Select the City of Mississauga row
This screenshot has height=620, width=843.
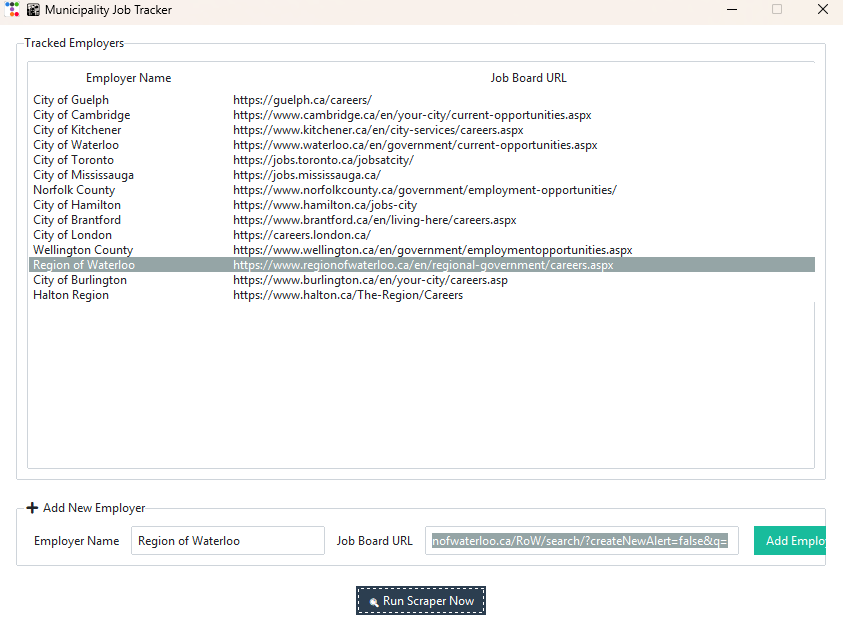[422, 175]
